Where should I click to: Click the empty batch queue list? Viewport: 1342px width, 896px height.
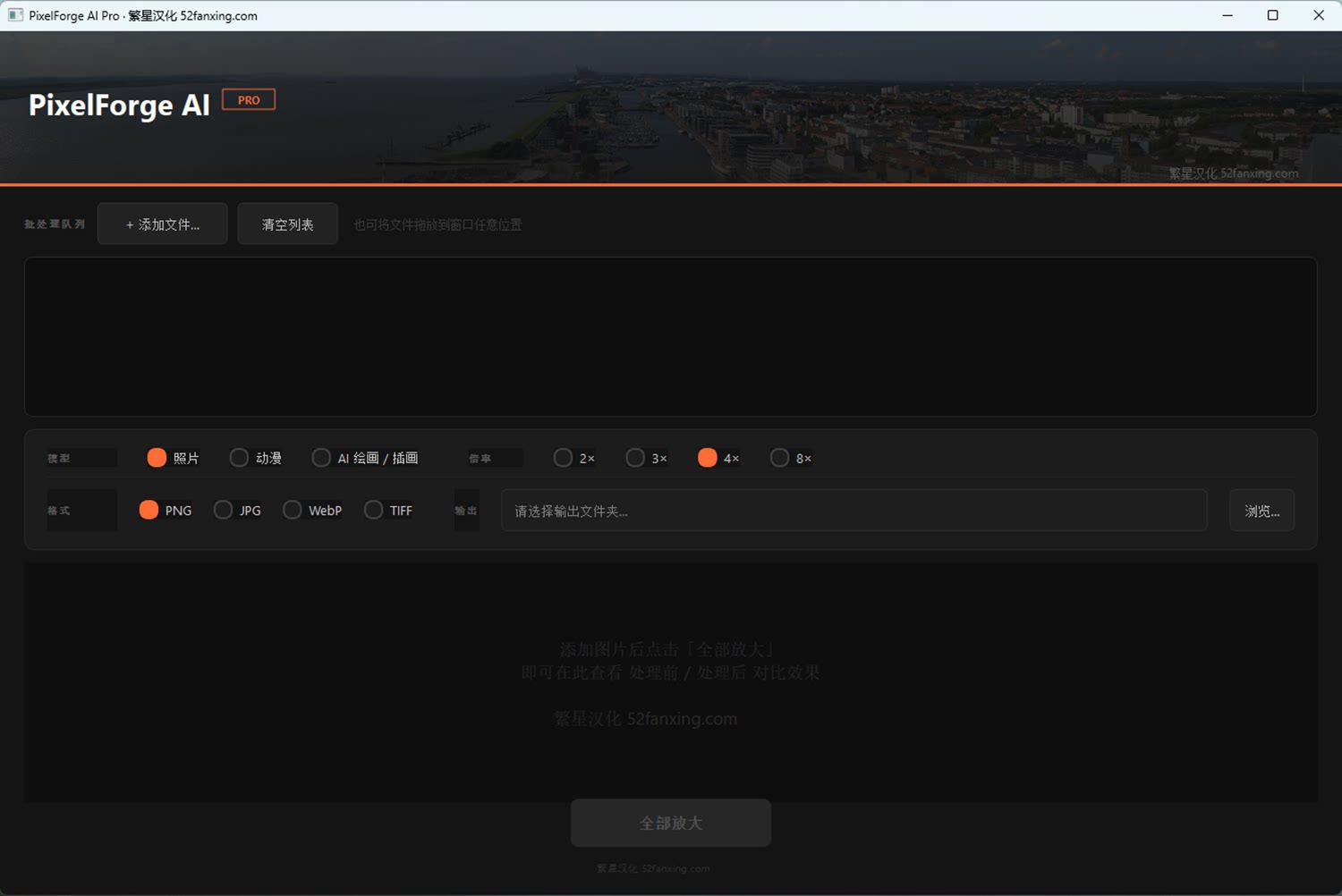[671, 336]
